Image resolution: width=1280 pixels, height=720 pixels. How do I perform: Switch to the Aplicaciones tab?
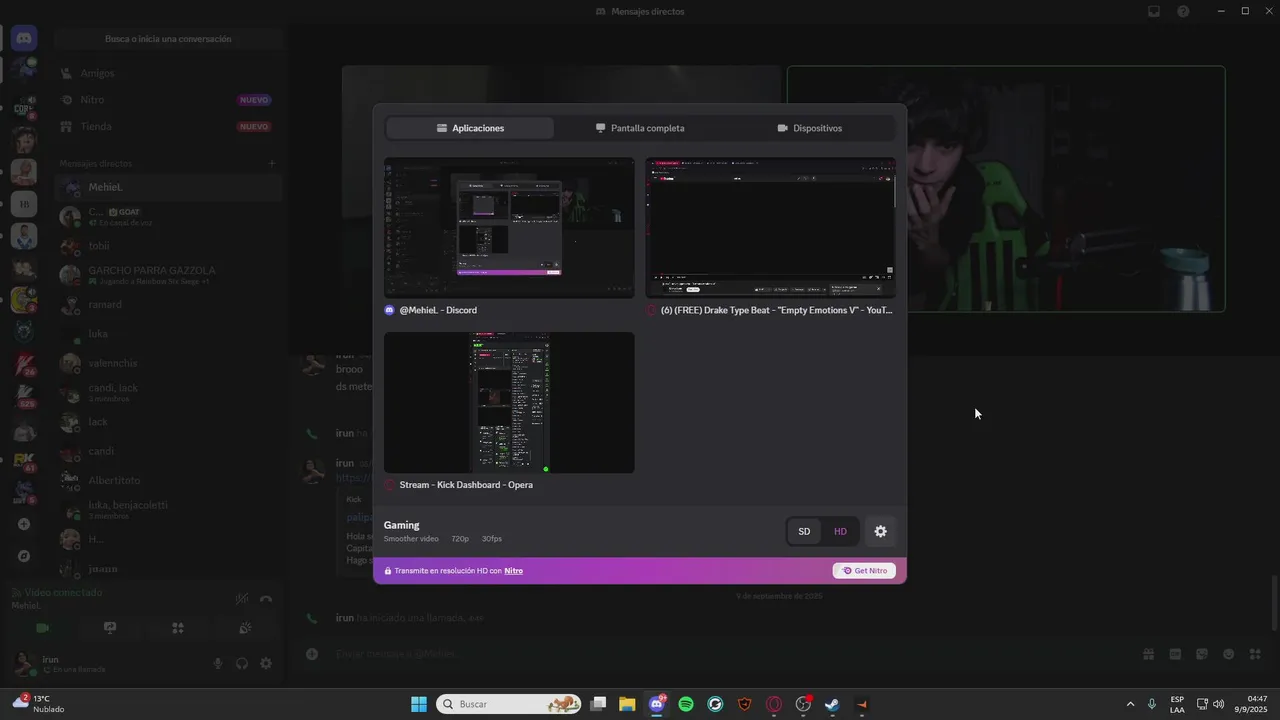coord(470,128)
